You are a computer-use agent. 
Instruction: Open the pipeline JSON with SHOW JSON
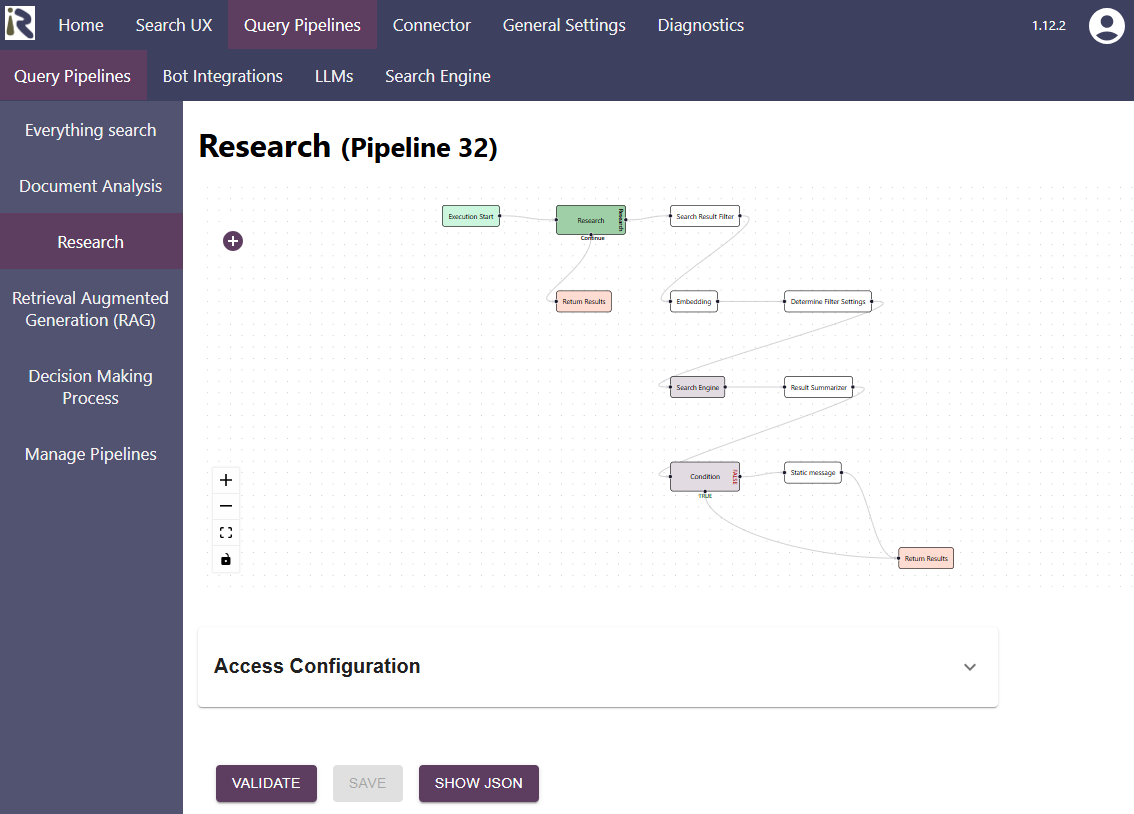pos(478,783)
